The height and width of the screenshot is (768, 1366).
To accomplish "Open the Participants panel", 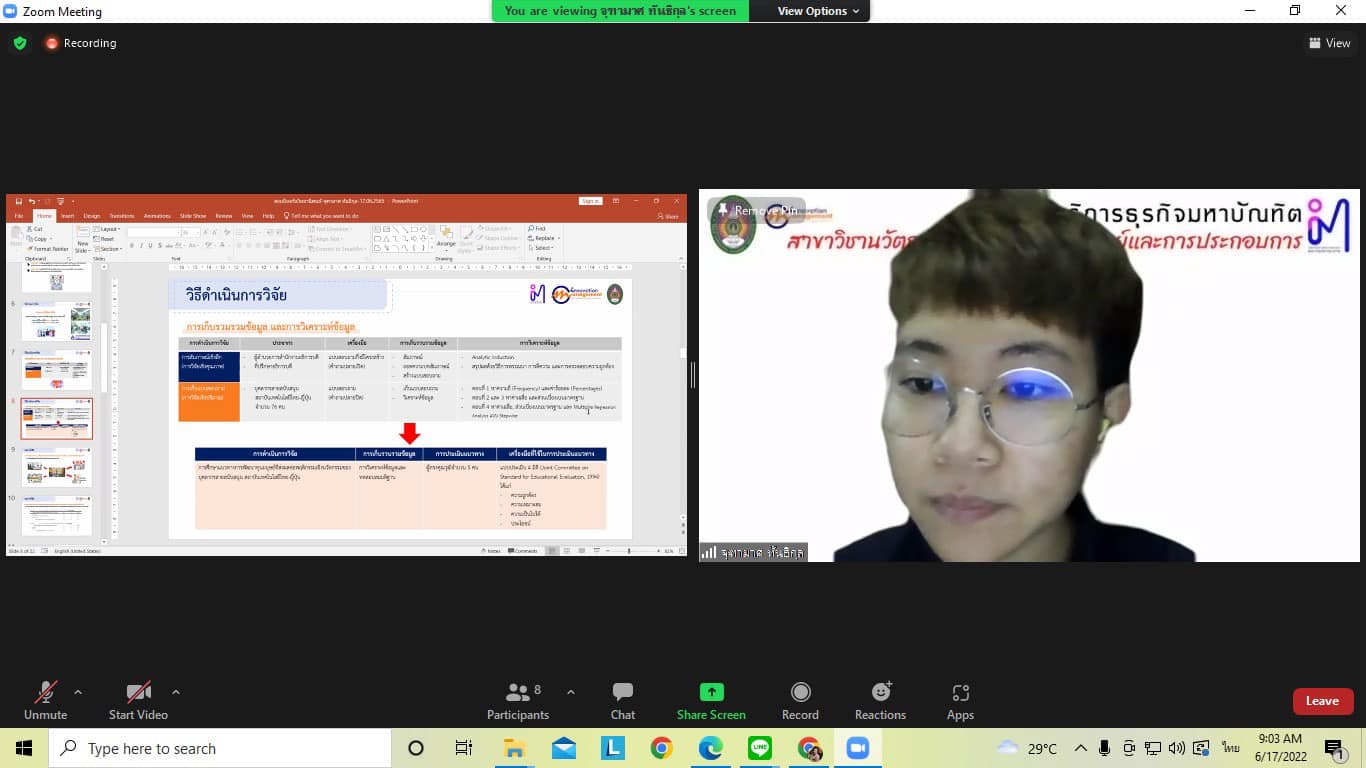I will tap(518, 700).
